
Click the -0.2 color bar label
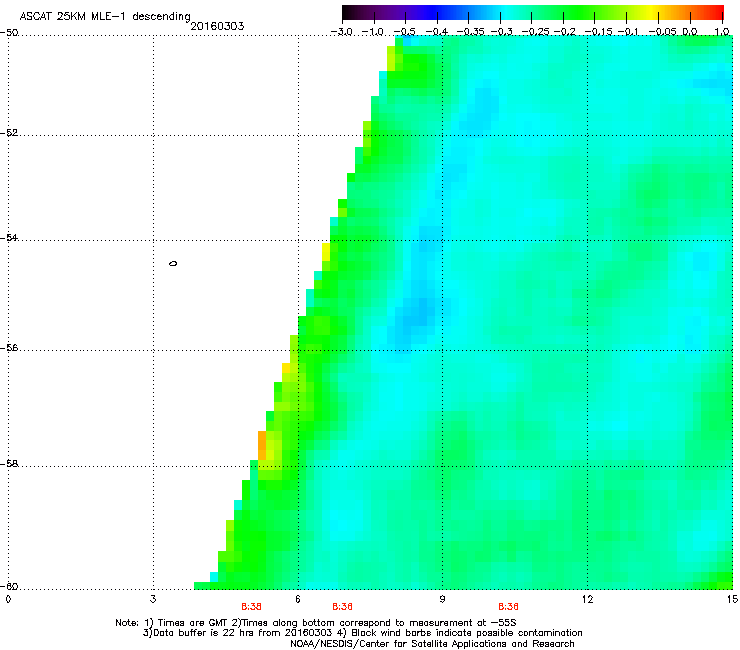565,32
